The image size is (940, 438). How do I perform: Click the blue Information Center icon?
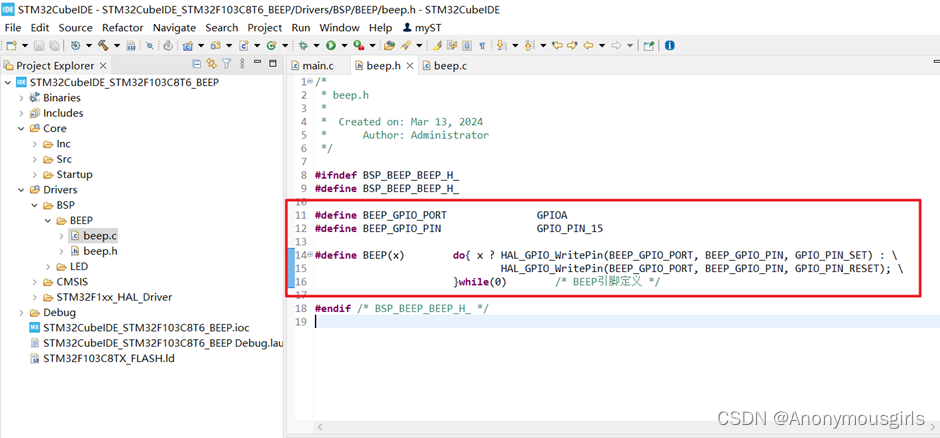pyautogui.click(x=670, y=46)
